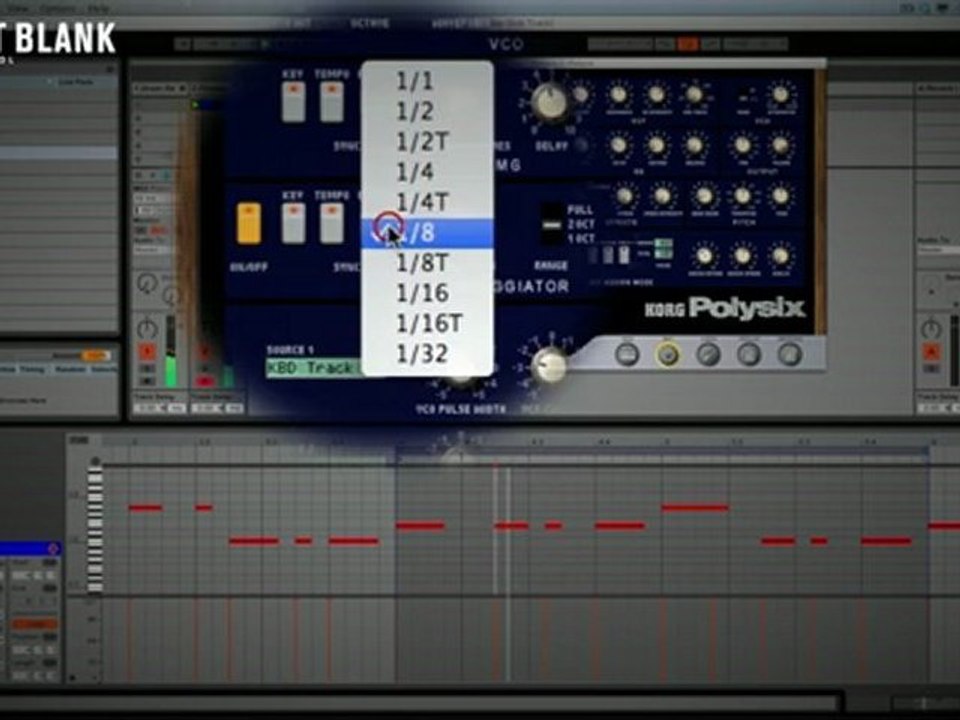Screen dimensions: 960x720
Task: Select the first top-row note at clip start
Action: pyautogui.click(x=146, y=508)
